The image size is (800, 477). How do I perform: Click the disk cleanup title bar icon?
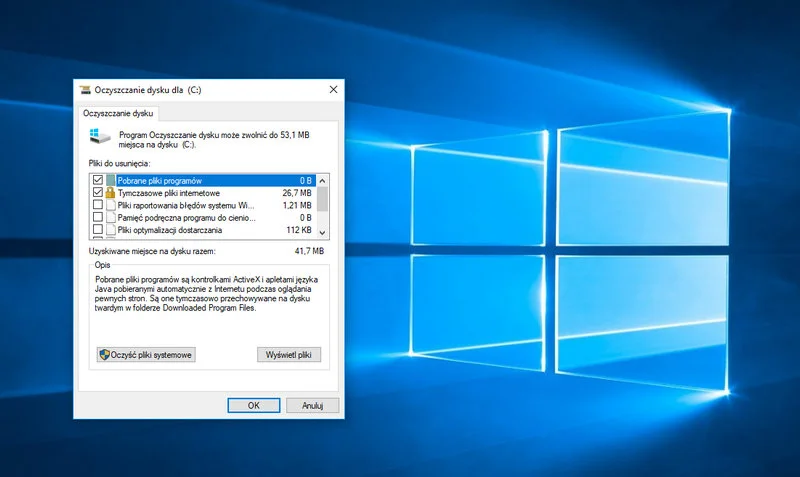pyautogui.click(x=86, y=90)
